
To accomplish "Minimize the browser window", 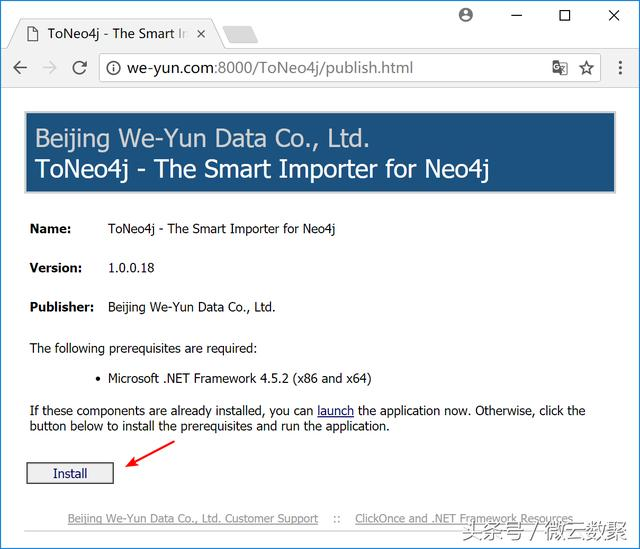I will click(517, 16).
